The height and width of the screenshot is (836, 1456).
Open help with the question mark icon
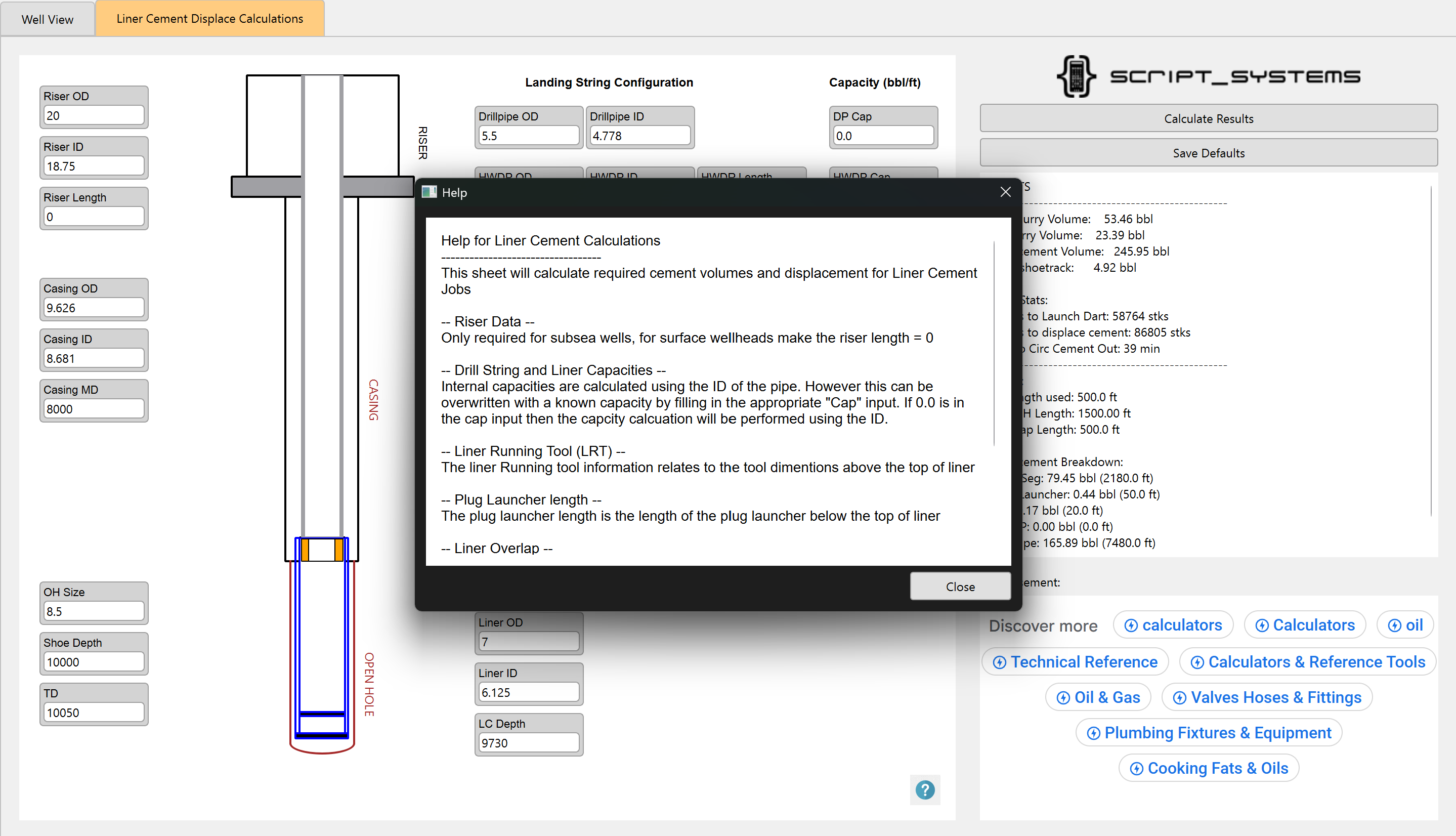[x=925, y=790]
